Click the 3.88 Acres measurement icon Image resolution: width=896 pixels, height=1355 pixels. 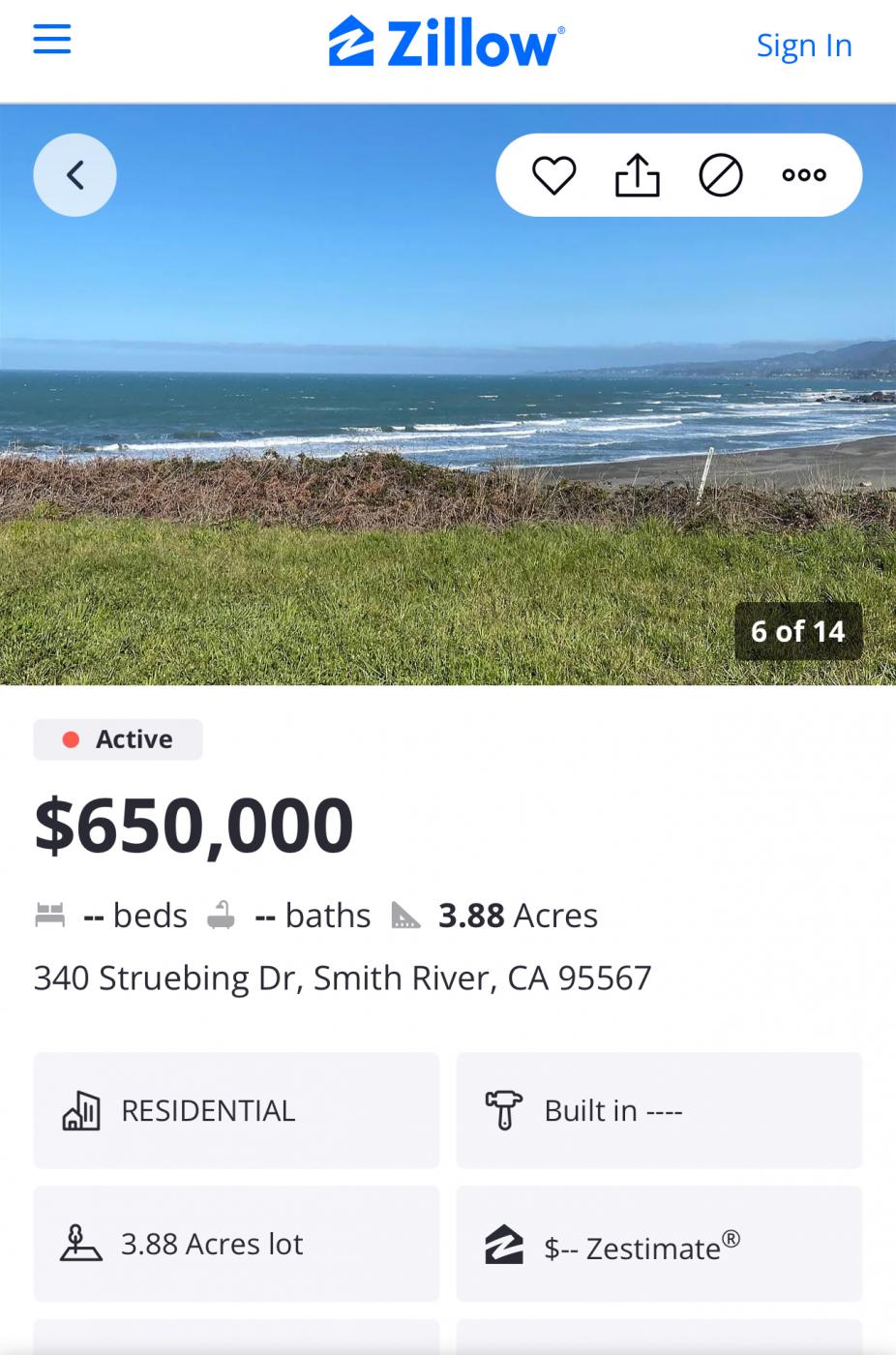[405, 915]
